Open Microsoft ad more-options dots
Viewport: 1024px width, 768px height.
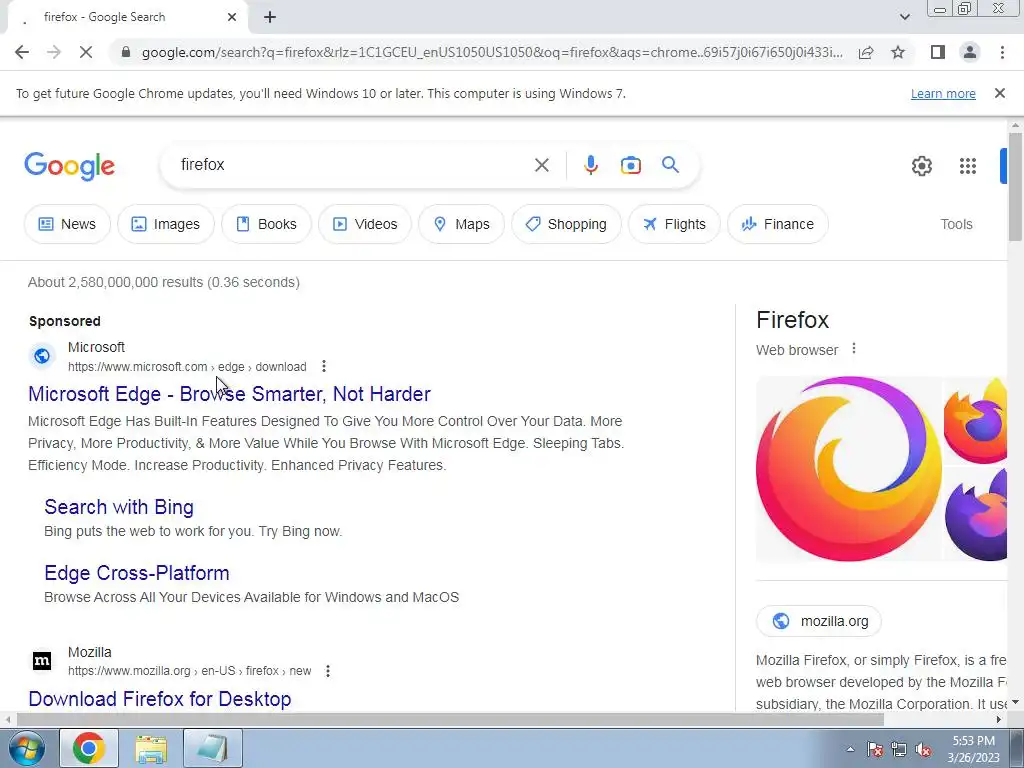click(x=324, y=366)
